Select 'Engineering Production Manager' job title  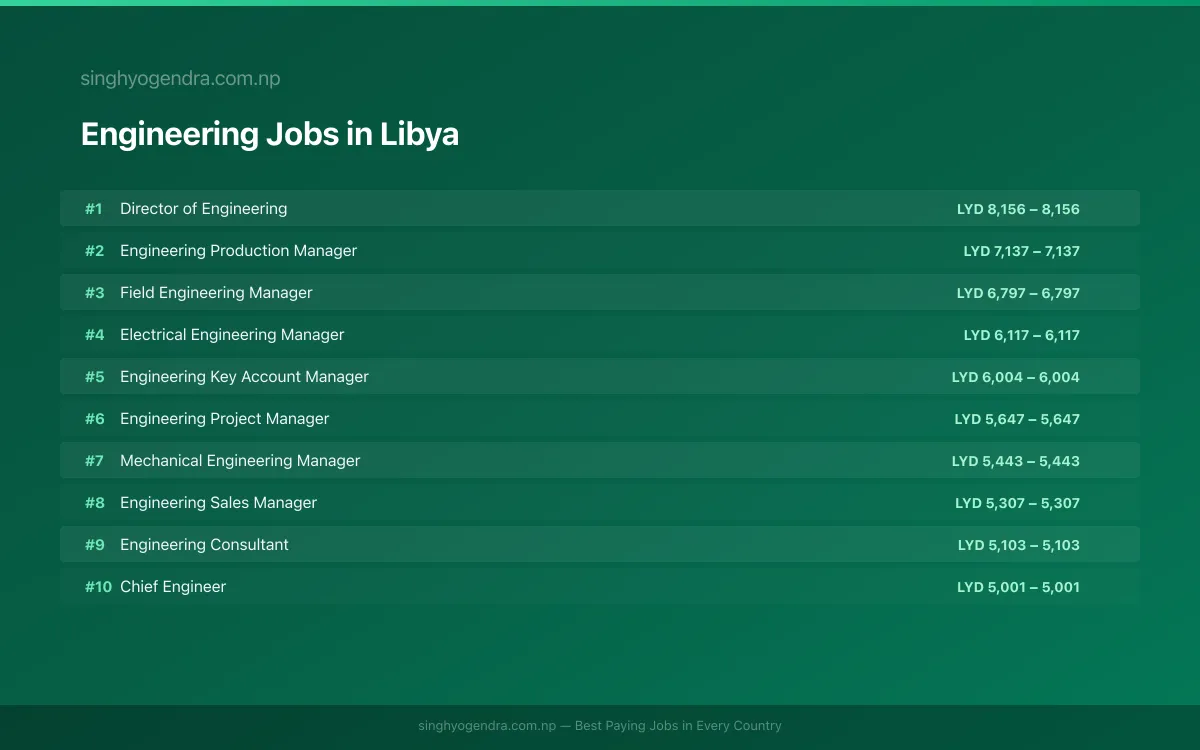coord(238,251)
